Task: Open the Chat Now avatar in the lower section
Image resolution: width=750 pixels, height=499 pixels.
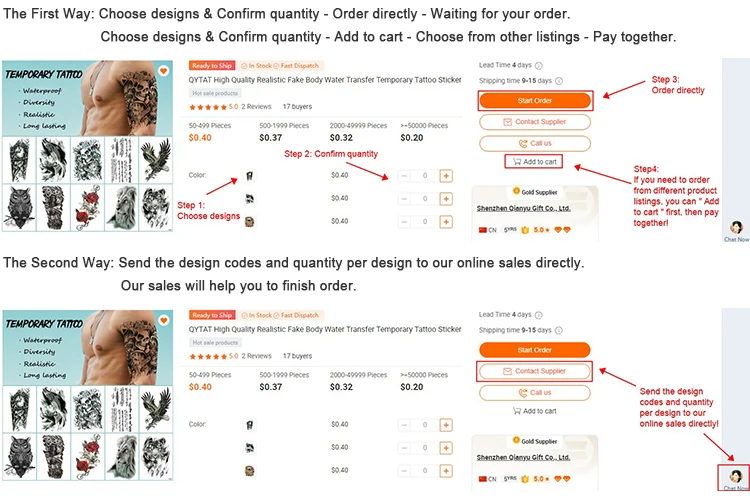Action: pyautogui.click(x=736, y=476)
